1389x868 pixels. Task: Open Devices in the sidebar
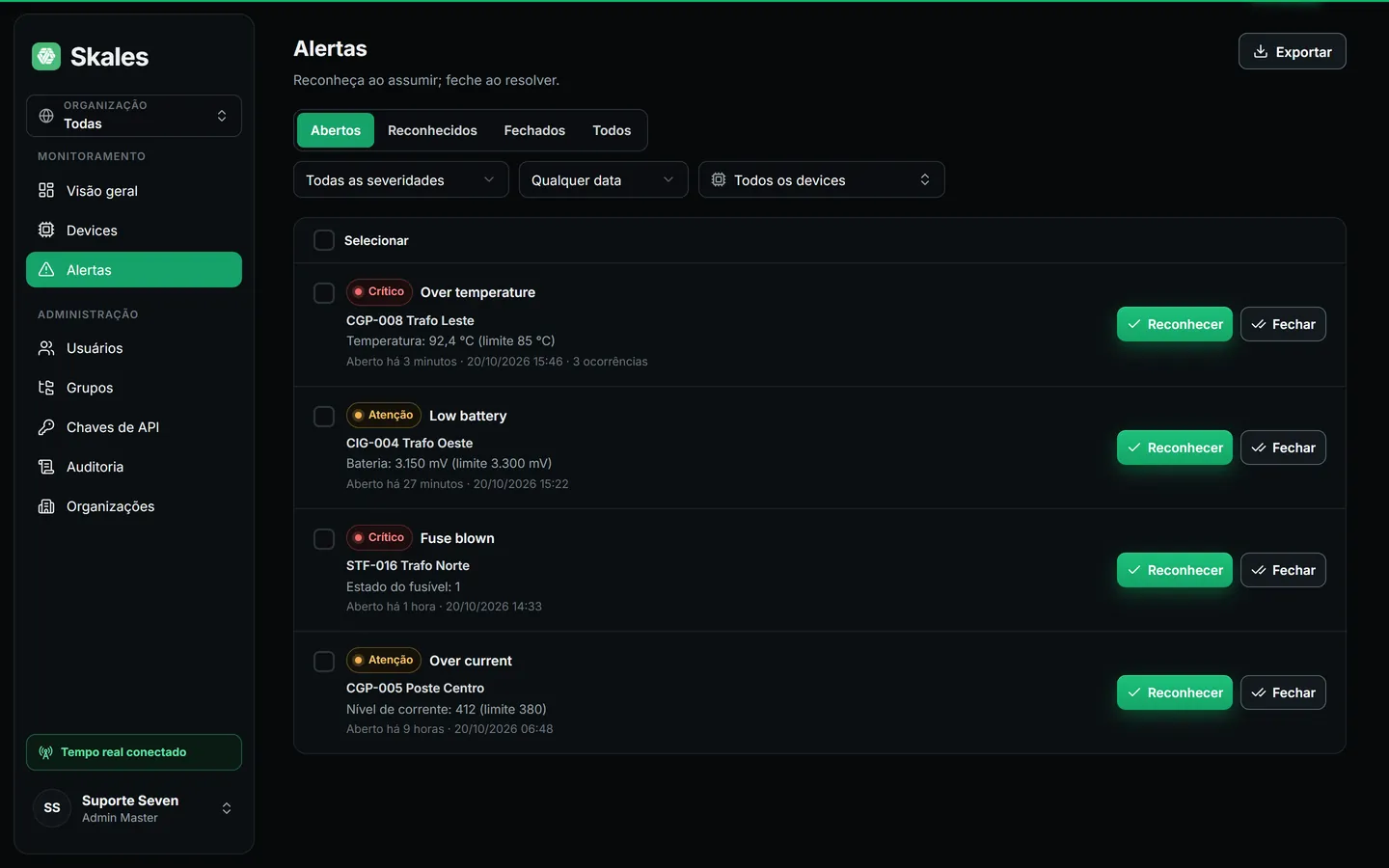(134, 230)
